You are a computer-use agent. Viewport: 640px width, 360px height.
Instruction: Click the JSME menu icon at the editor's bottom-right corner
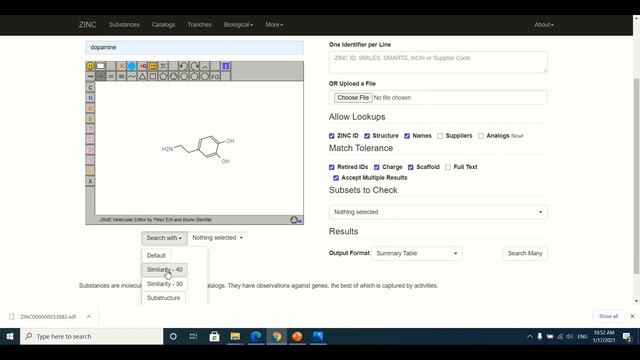click(296, 220)
